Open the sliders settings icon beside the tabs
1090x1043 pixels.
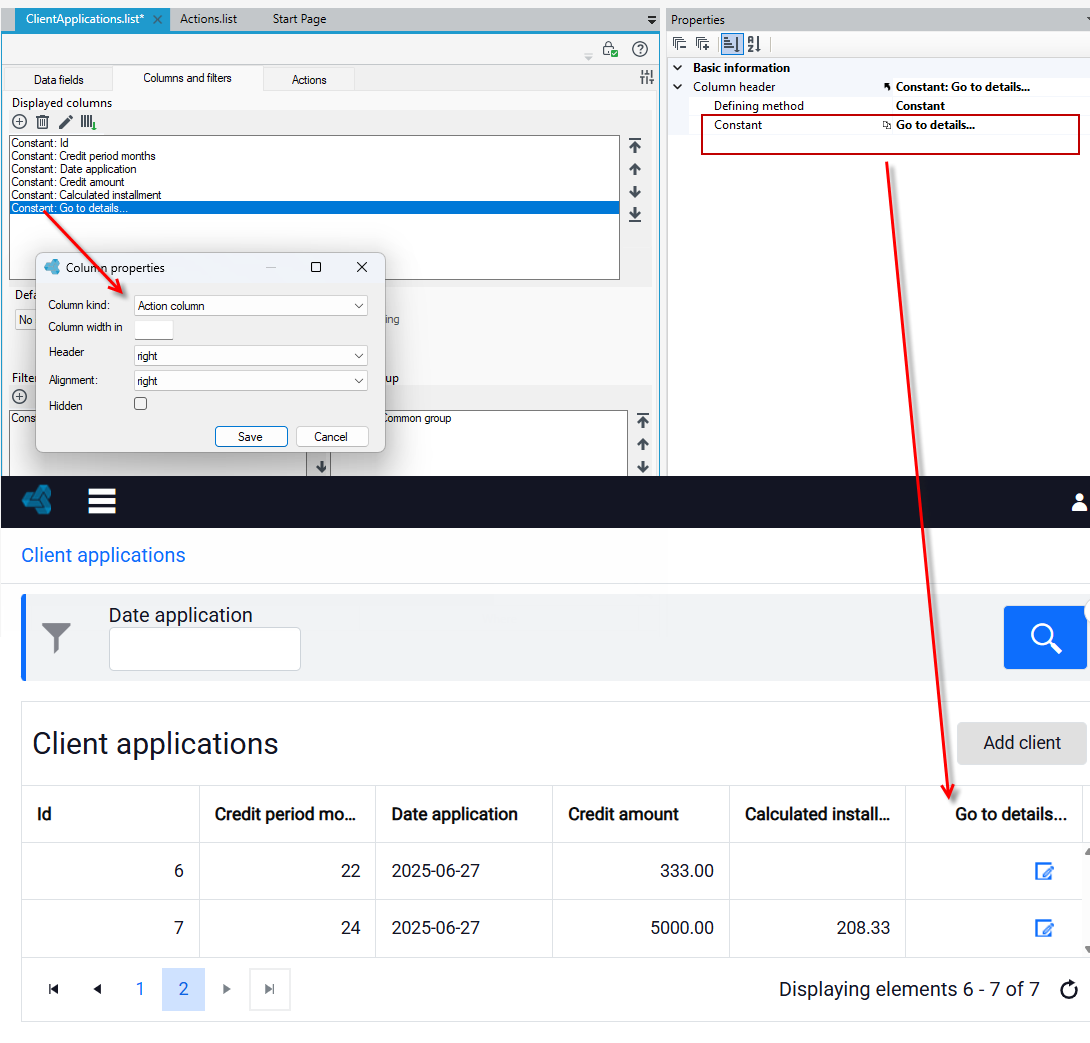coord(646,77)
